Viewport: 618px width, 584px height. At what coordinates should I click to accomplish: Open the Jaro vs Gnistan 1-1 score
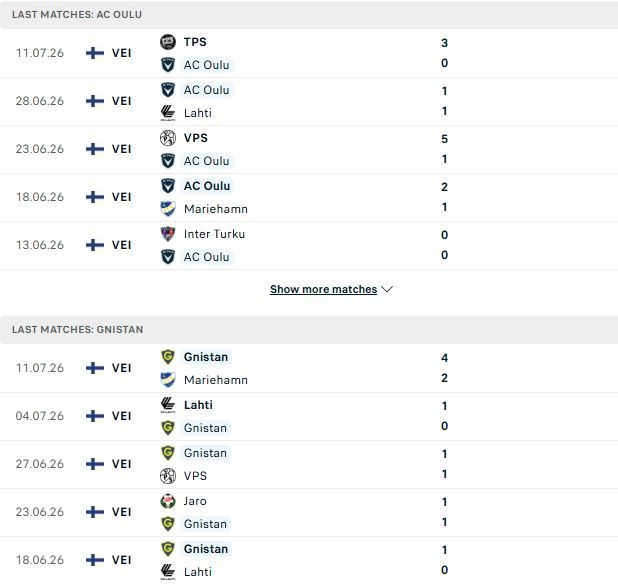click(x=444, y=512)
